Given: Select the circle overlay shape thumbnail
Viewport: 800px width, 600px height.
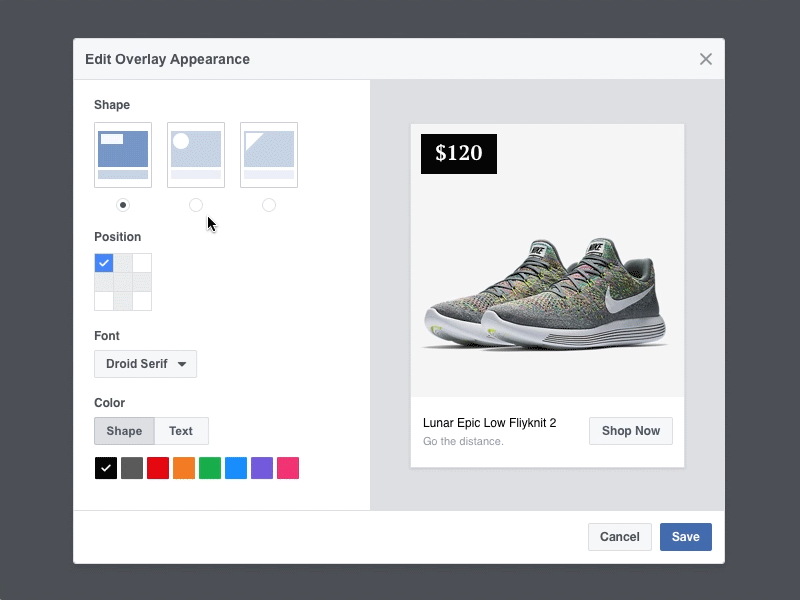Looking at the screenshot, I should click(x=196, y=154).
